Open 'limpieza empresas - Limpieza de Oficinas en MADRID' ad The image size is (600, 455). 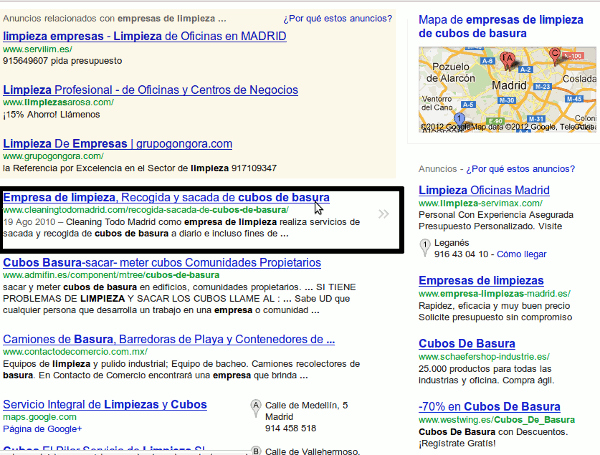click(x=145, y=36)
